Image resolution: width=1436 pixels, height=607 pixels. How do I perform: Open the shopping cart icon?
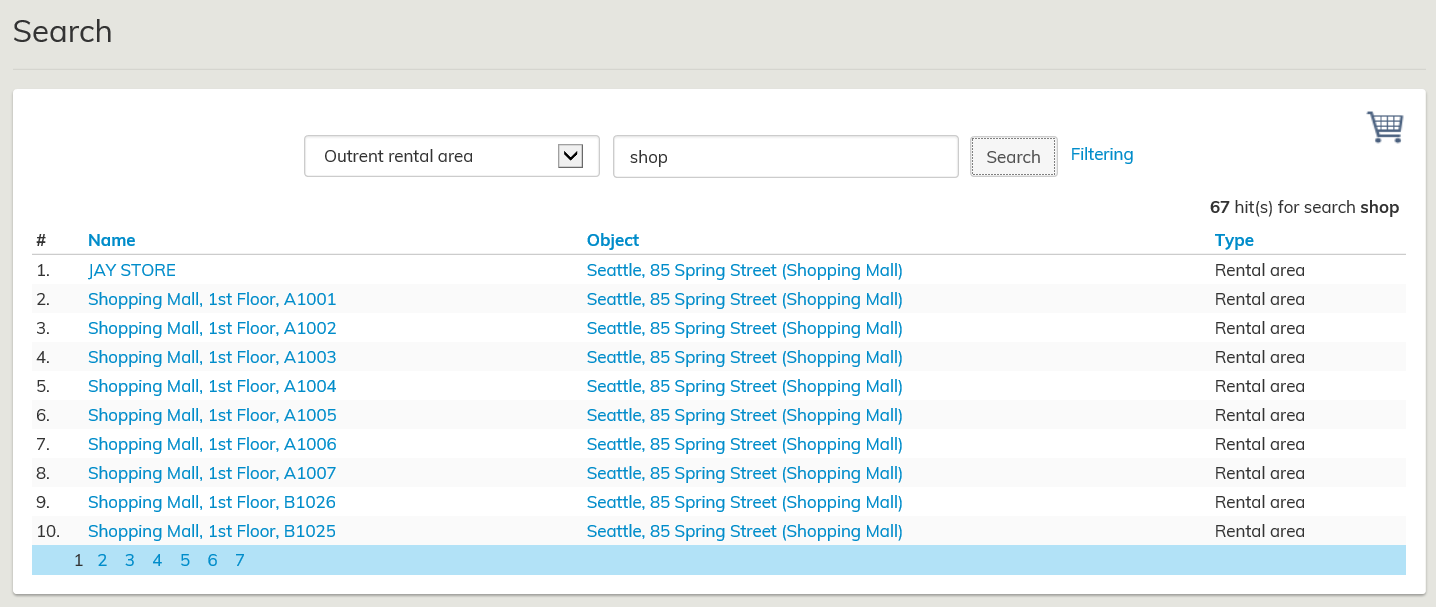coord(1385,127)
